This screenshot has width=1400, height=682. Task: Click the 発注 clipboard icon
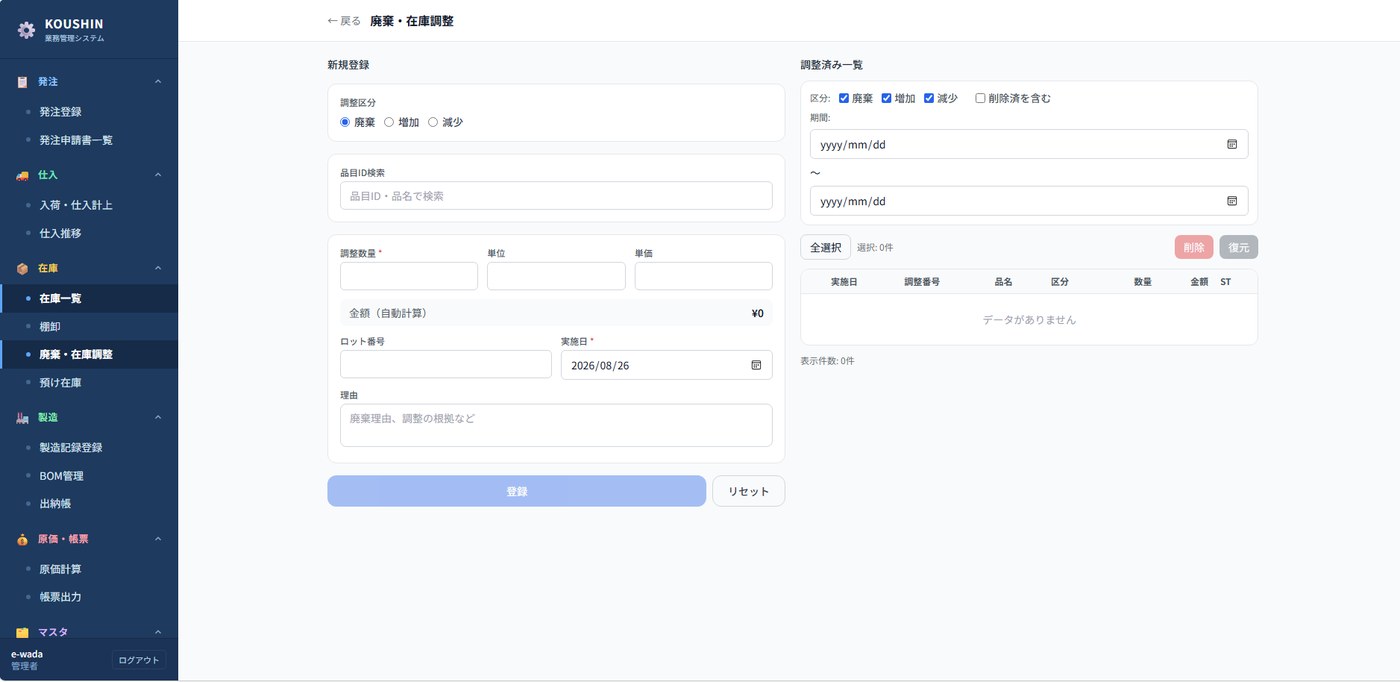pos(22,82)
